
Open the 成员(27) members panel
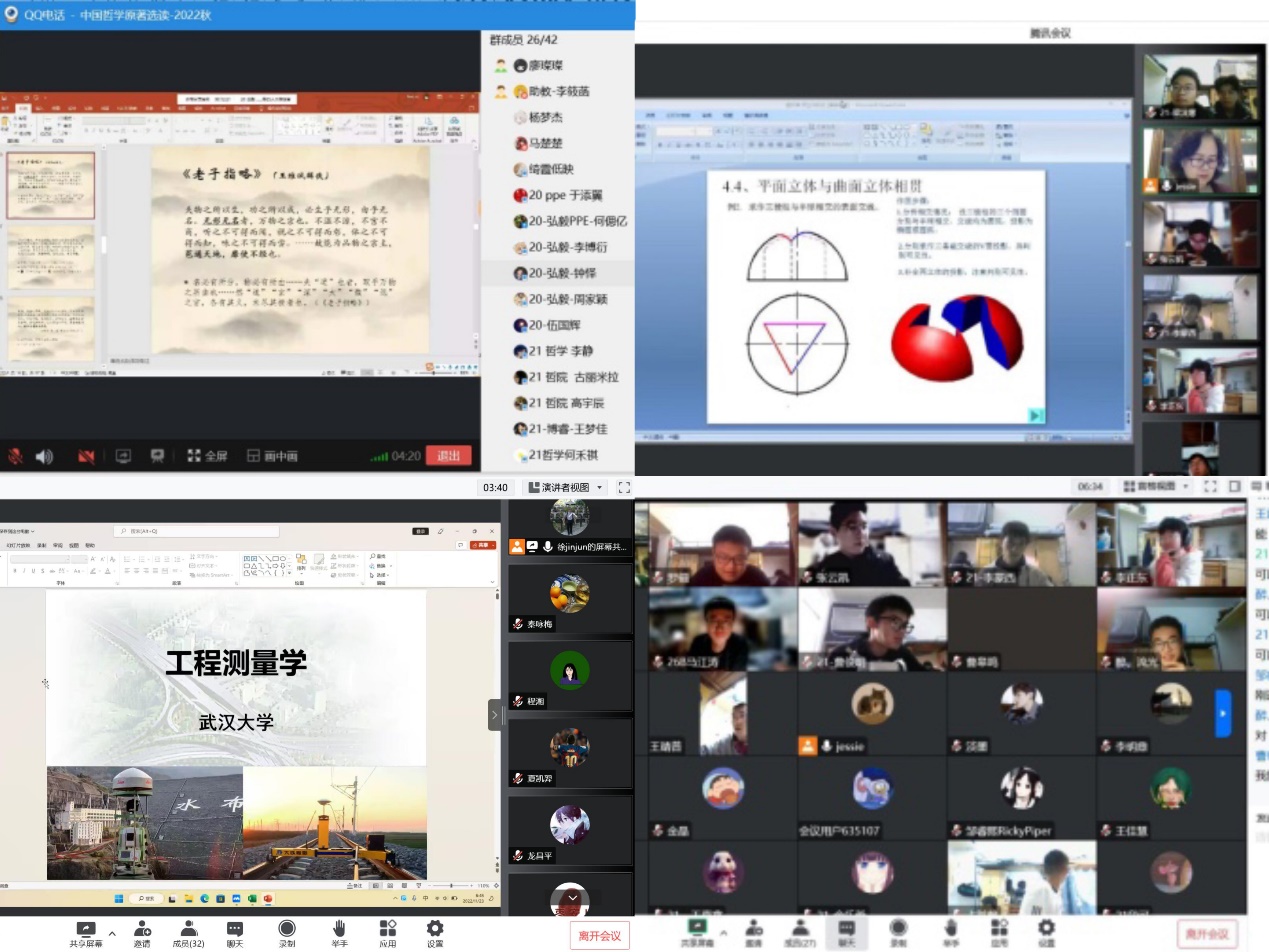point(799,933)
